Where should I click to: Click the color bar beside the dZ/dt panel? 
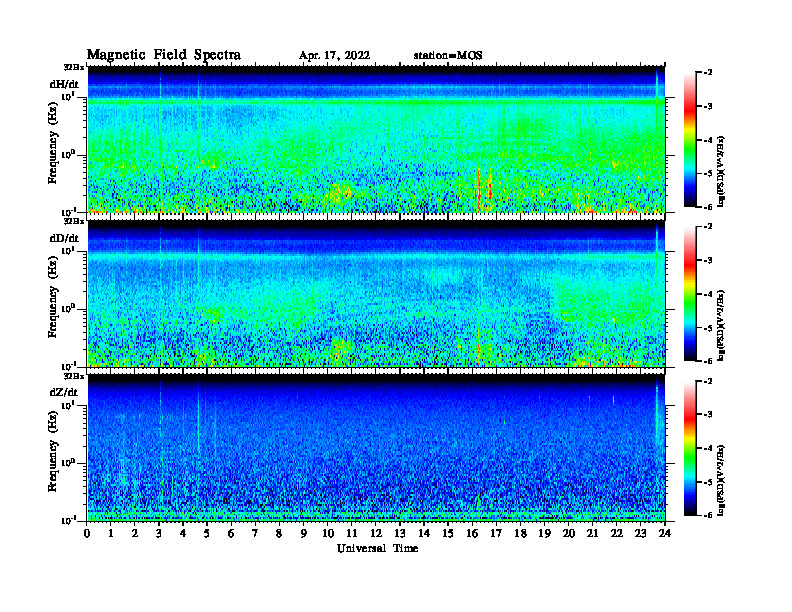click(690, 448)
